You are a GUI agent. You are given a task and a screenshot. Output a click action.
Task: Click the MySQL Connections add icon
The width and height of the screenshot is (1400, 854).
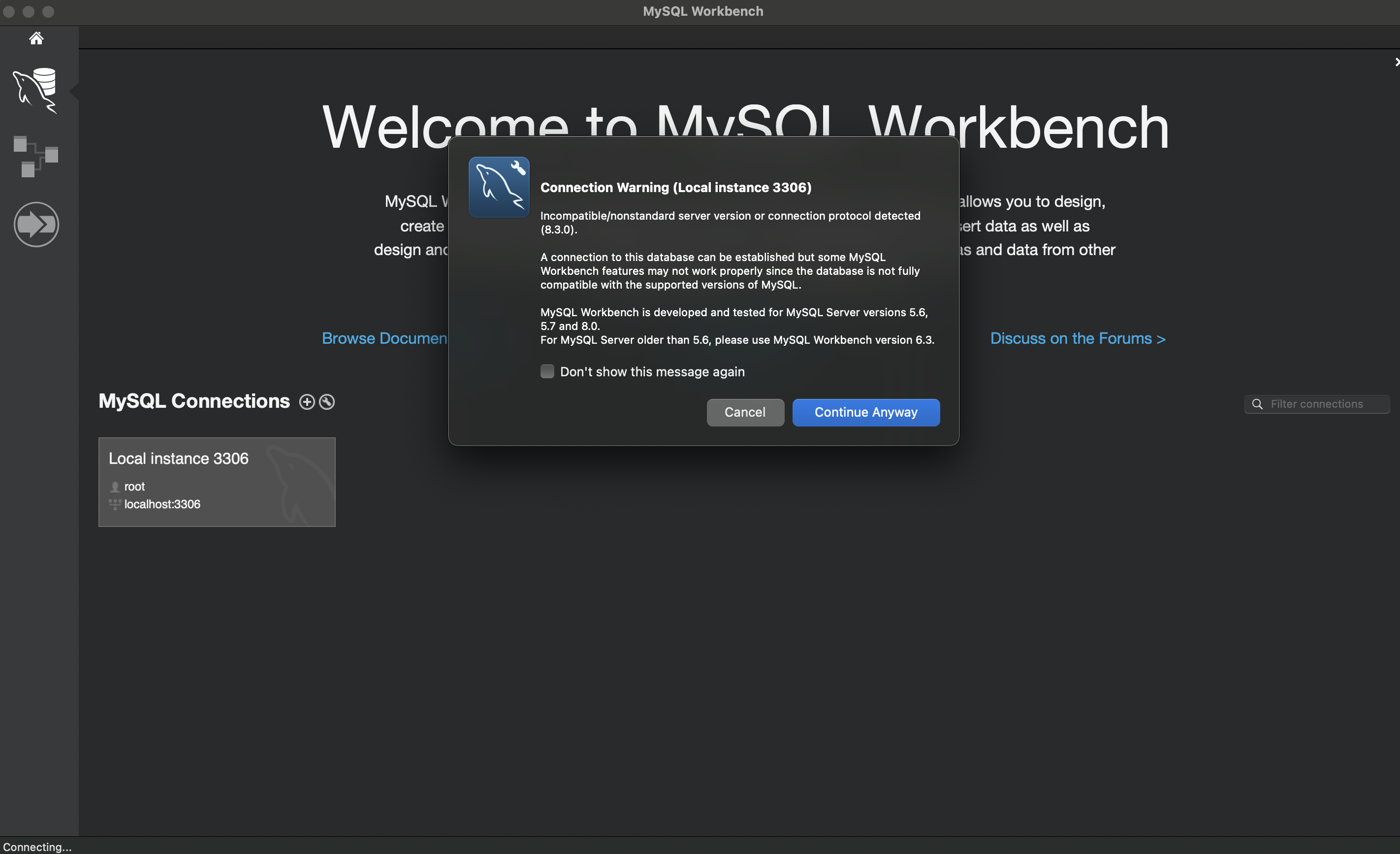click(x=307, y=401)
